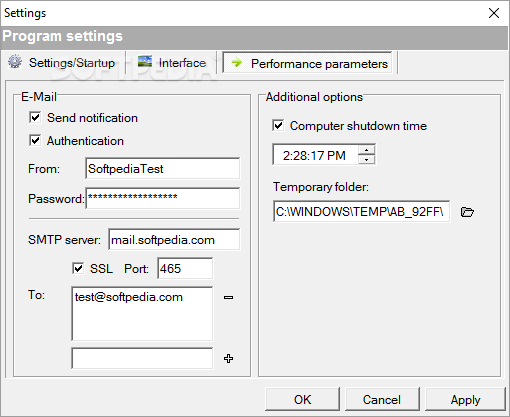Click the landscape picture icon beside Interface
Screen dimensions: 510x417
coord(145,61)
